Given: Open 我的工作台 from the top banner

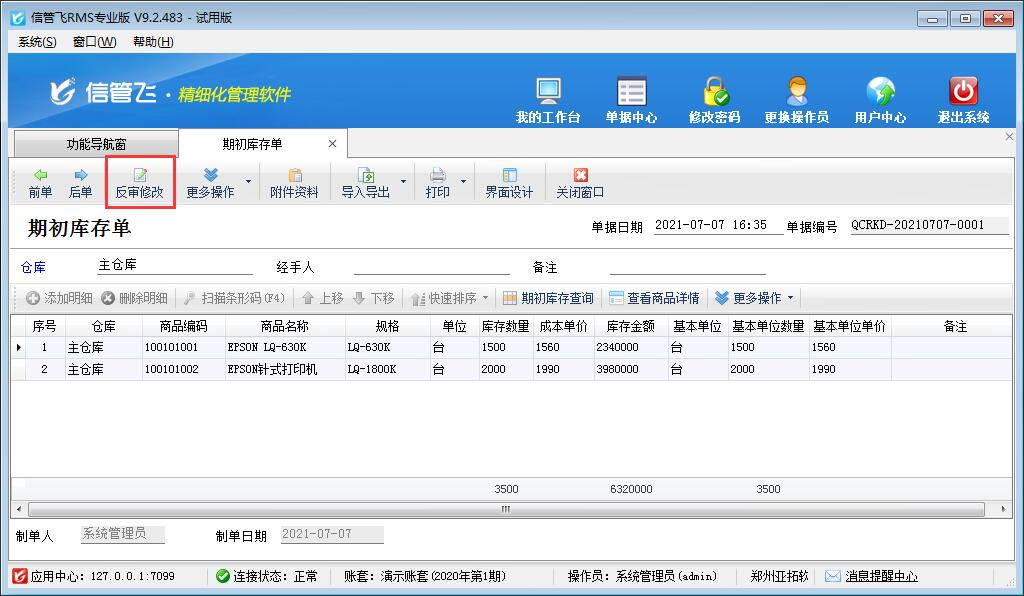Looking at the screenshot, I should click(548, 93).
